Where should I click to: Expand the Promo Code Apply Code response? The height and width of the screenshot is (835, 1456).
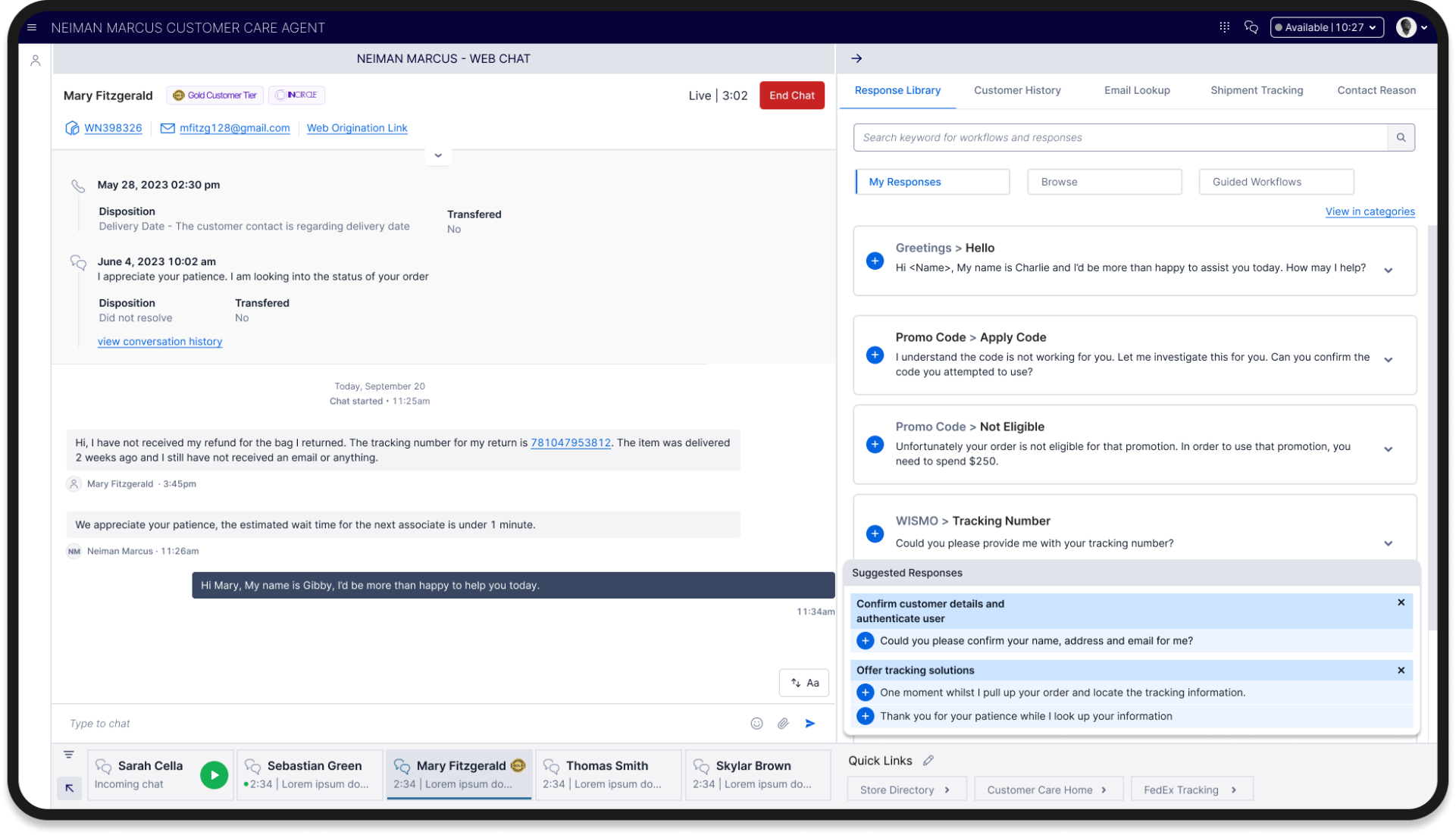tap(1388, 360)
